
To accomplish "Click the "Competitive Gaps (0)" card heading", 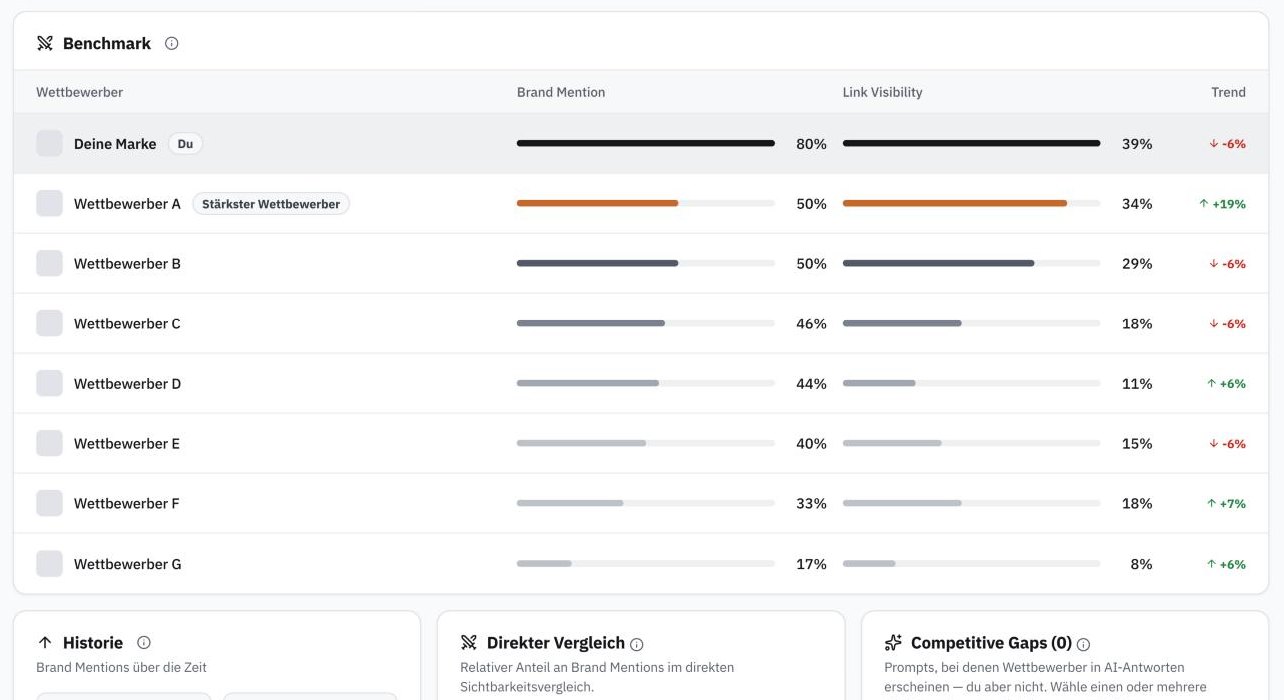I will tap(991, 643).
